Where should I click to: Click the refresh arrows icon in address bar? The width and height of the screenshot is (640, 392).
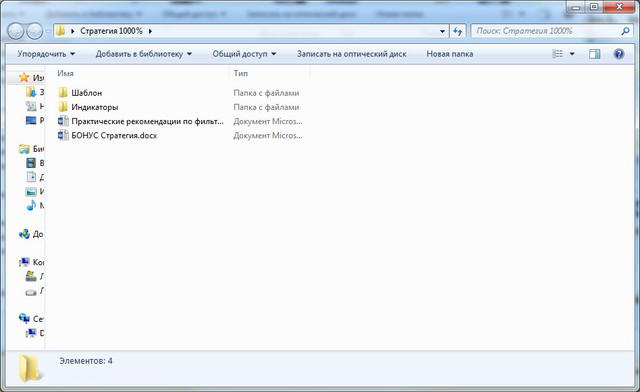pos(458,31)
